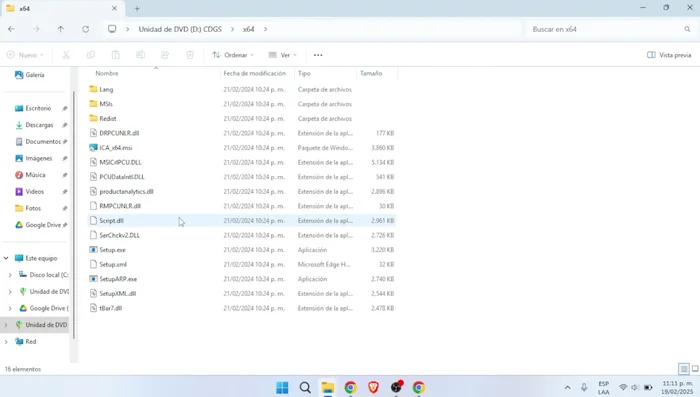This screenshot has width=700, height=397.
Task: Add a new tab
Action: pyautogui.click(x=137, y=8)
